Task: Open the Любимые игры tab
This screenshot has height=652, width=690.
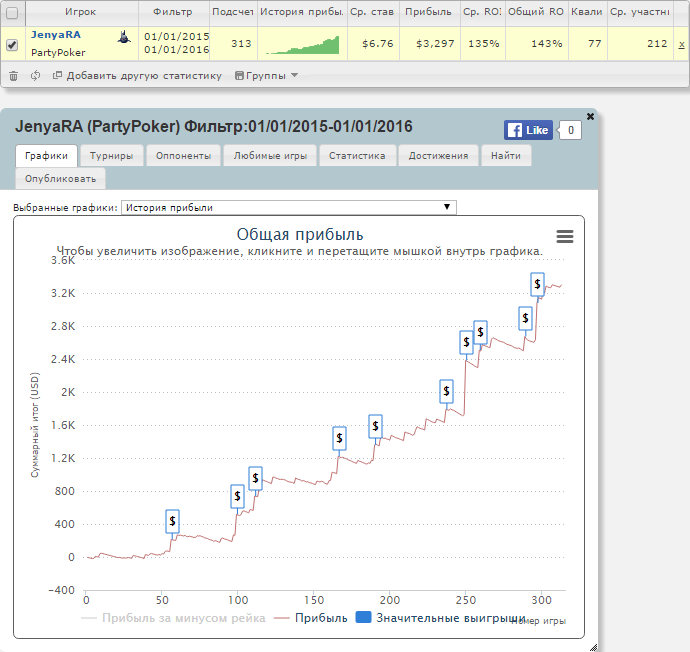Action: [270, 156]
